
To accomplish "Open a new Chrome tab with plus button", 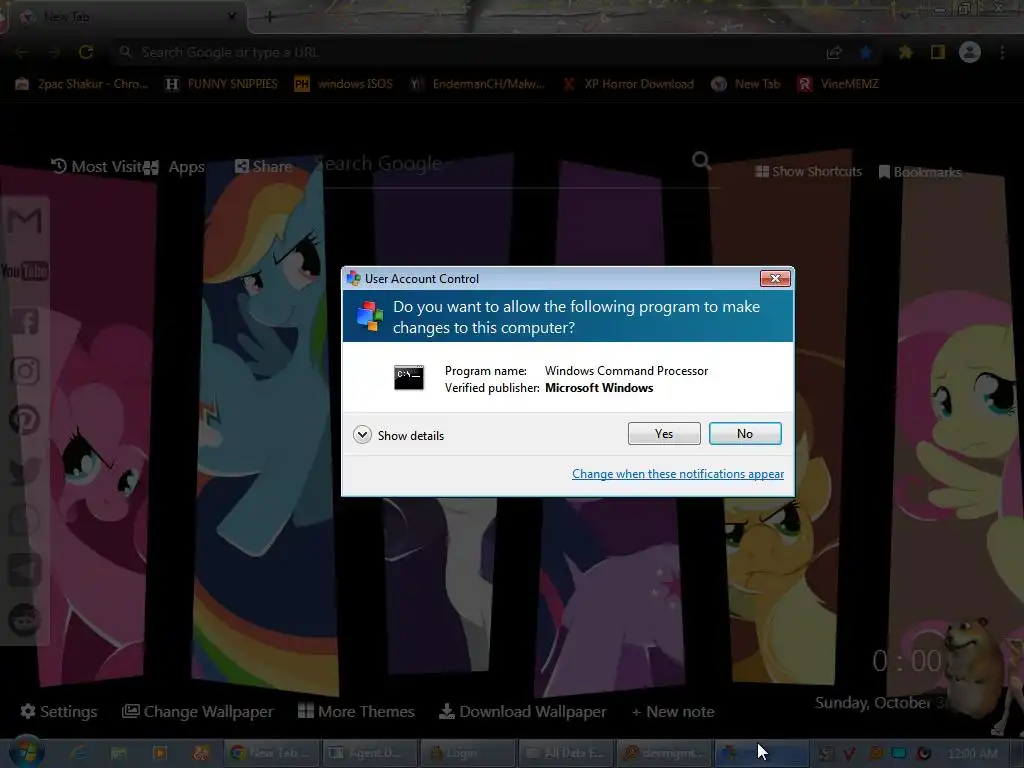I will coord(270,17).
